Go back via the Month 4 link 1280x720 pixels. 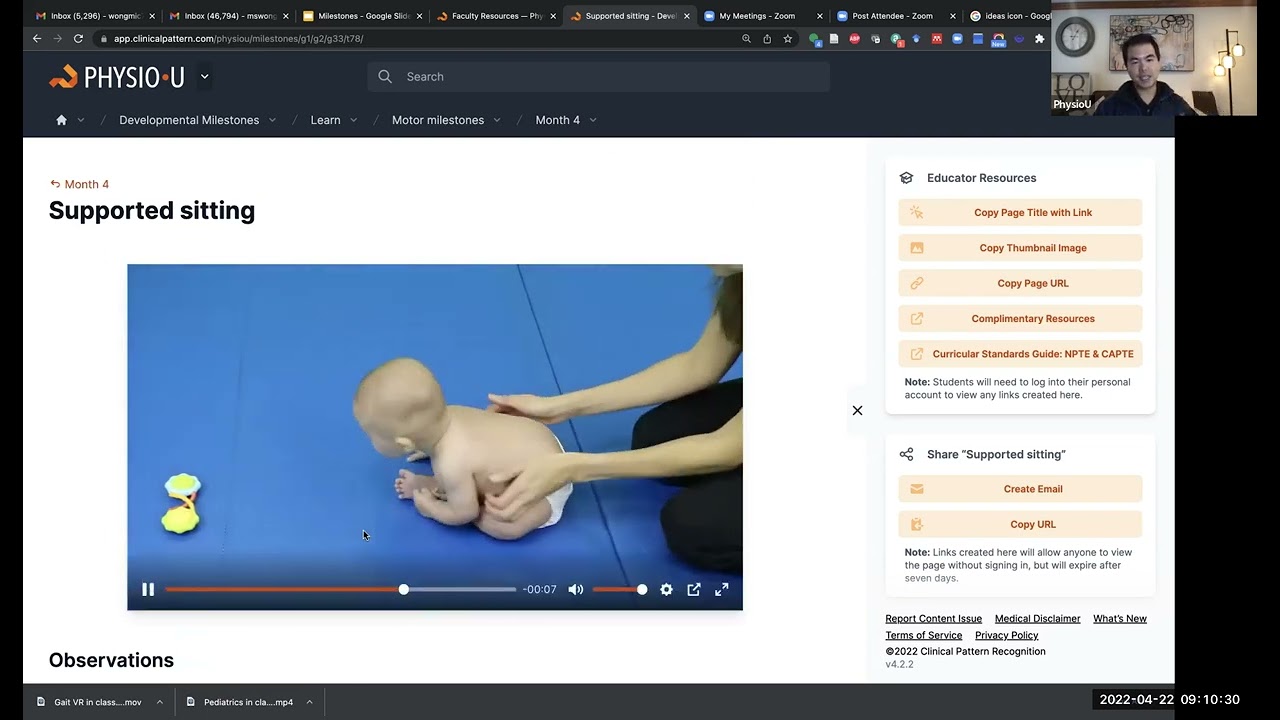click(x=79, y=184)
